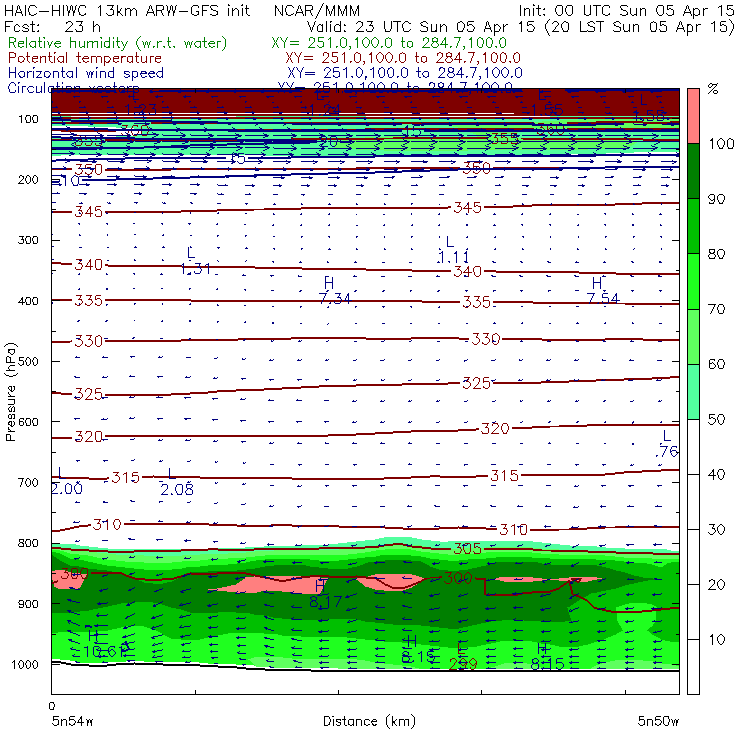Click the 'Distance (km)' axis title

click(x=369, y=721)
